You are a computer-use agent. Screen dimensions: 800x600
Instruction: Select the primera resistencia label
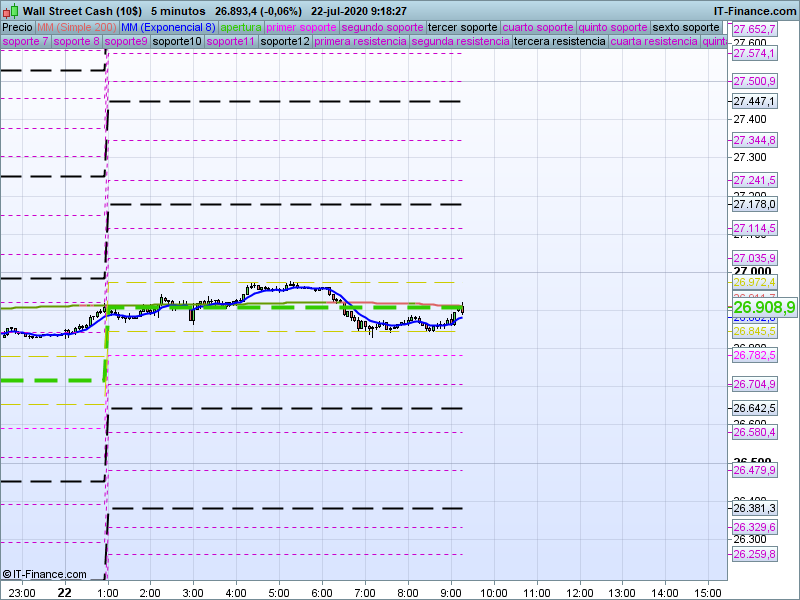click(x=360, y=42)
